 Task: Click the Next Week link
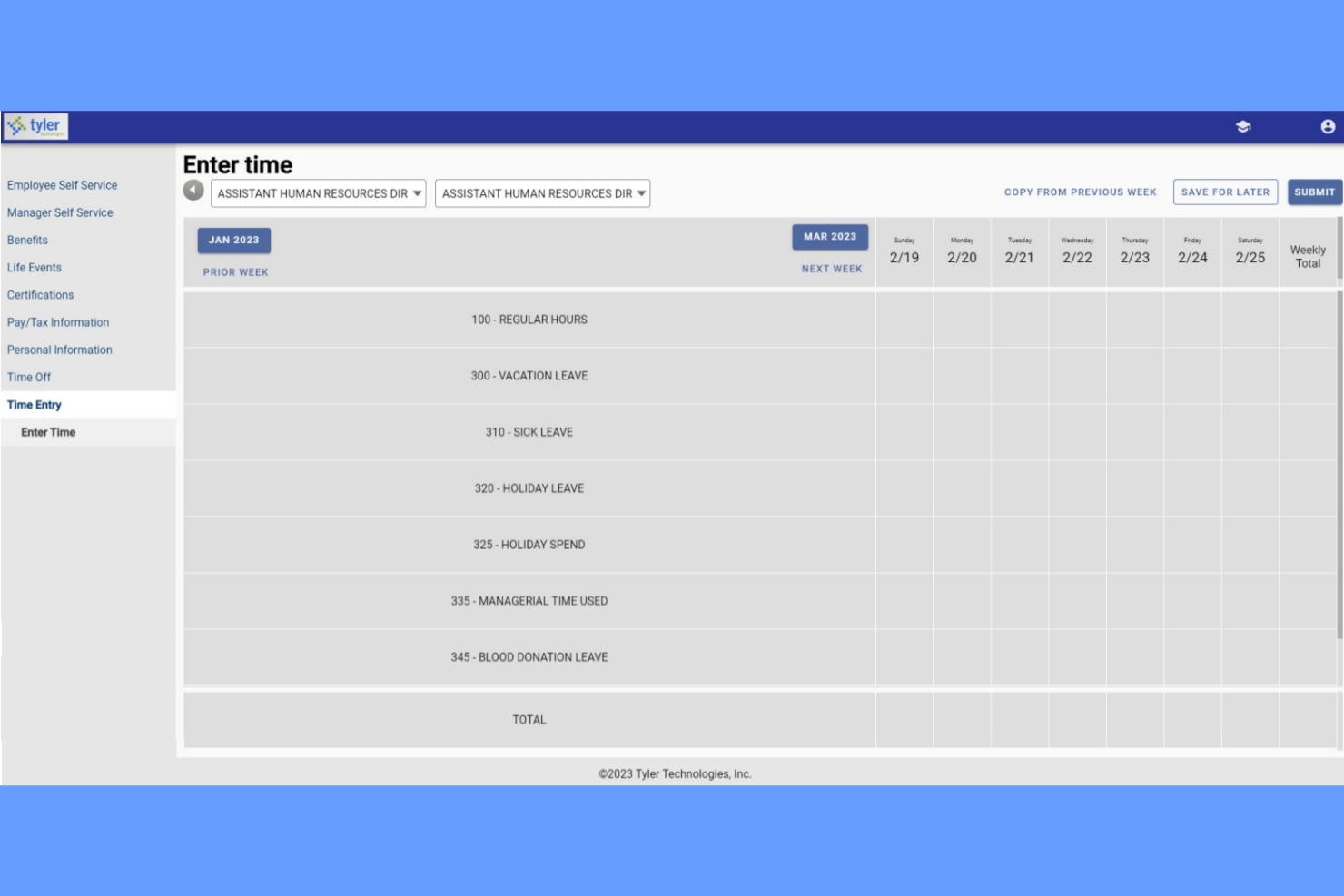point(830,269)
